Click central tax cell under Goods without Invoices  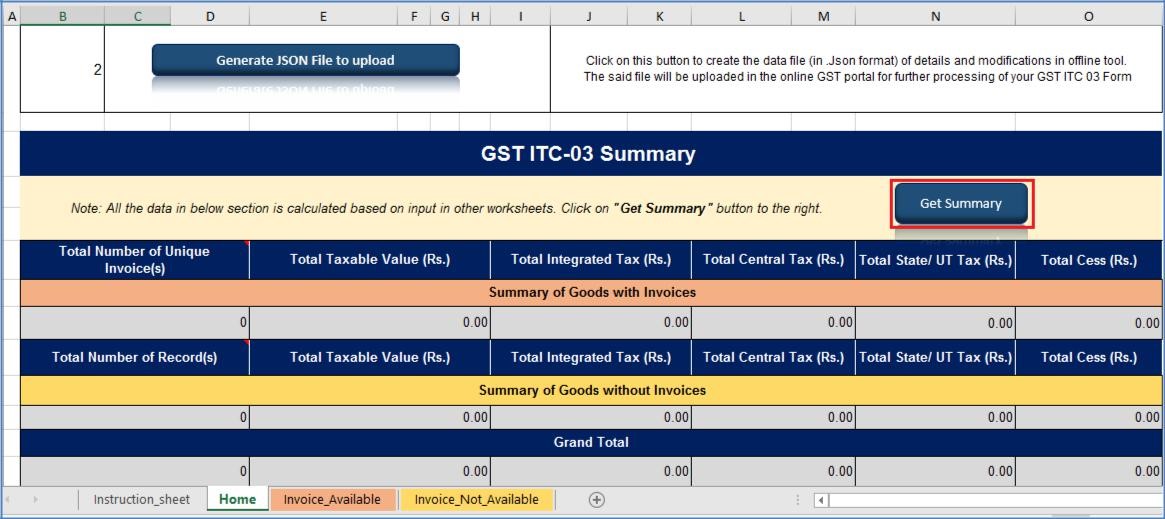pos(773,417)
